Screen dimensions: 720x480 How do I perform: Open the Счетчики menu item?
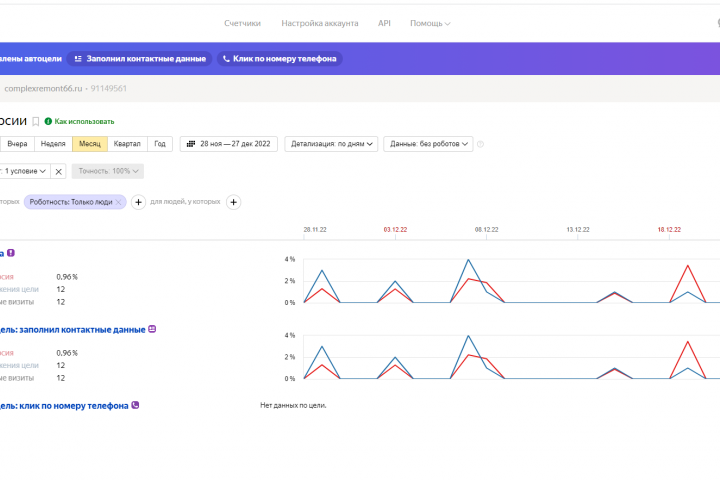click(242, 23)
